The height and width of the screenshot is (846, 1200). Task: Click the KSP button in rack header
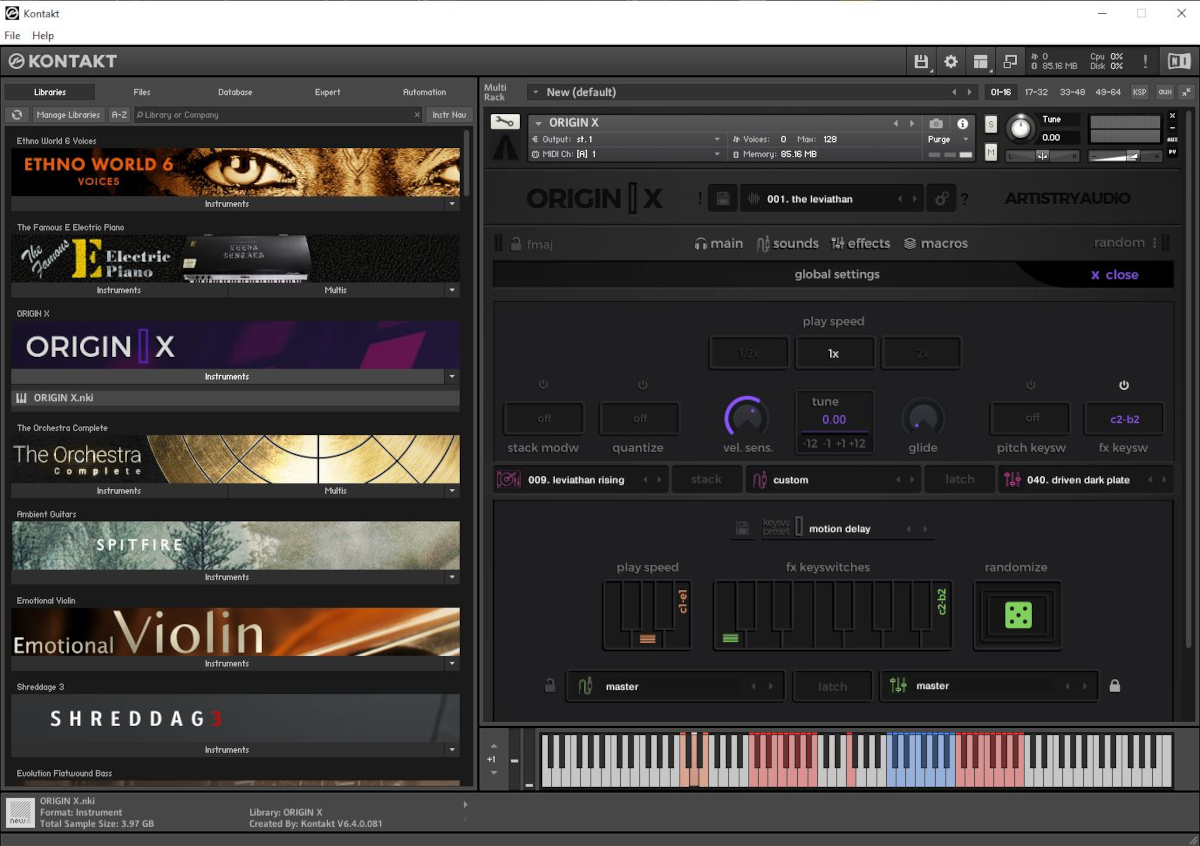click(1140, 92)
